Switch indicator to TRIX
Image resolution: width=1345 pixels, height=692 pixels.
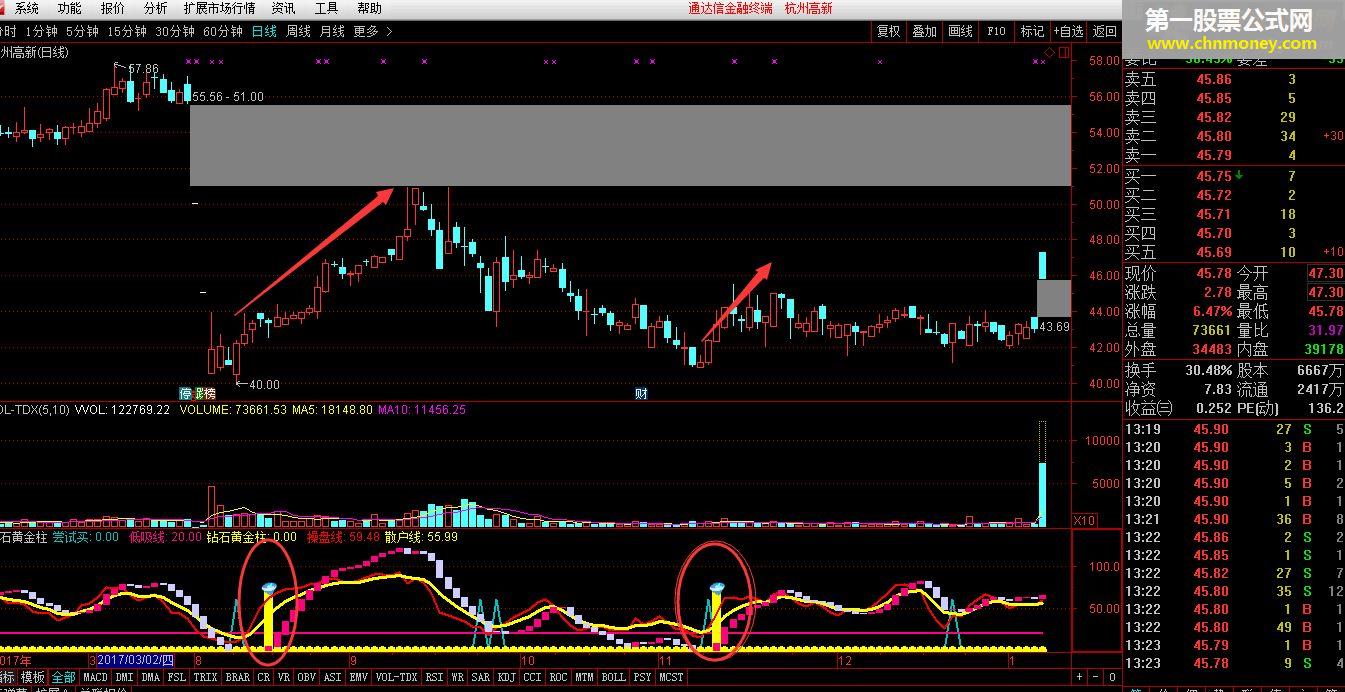point(205,677)
